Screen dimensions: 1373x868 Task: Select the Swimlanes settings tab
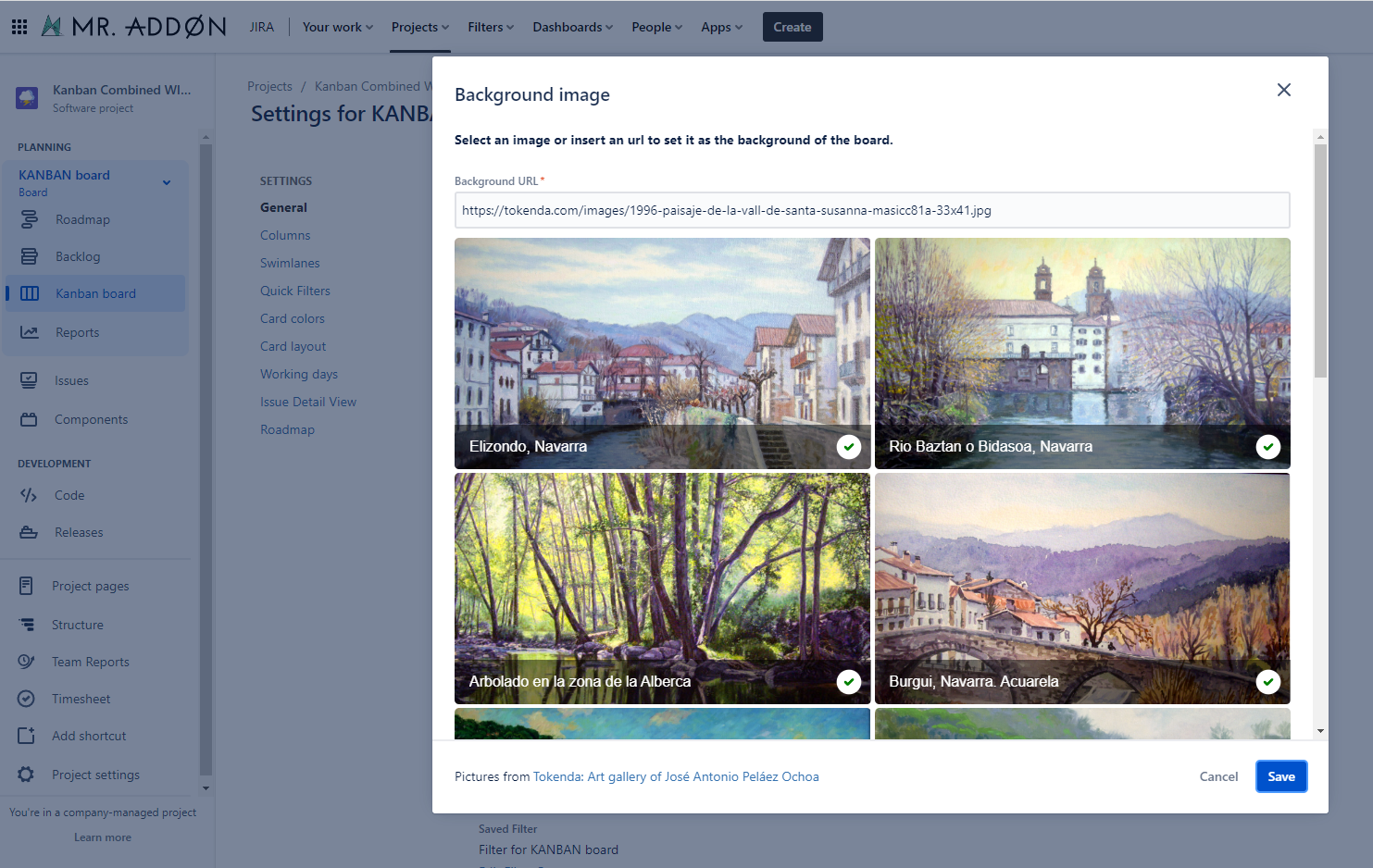[x=290, y=263]
